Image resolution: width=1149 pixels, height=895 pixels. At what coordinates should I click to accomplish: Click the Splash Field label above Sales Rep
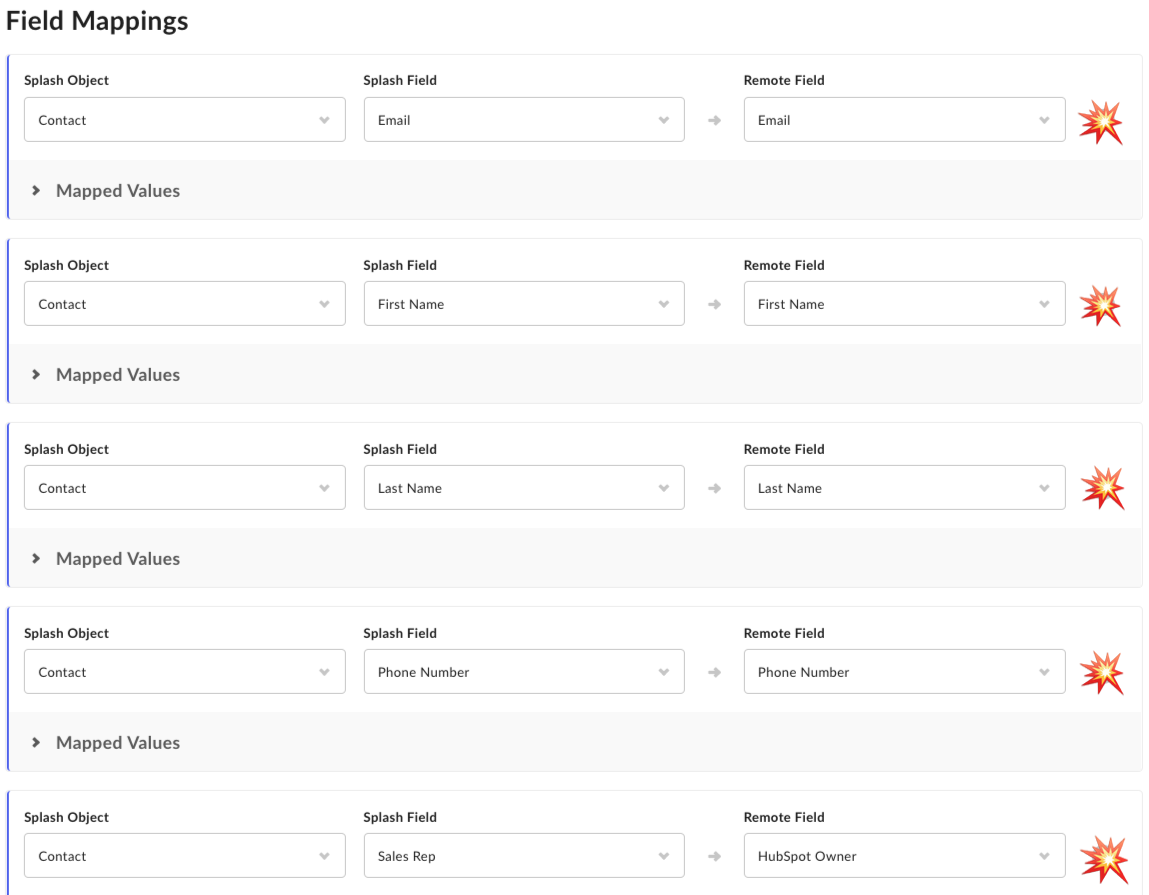point(400,817)
